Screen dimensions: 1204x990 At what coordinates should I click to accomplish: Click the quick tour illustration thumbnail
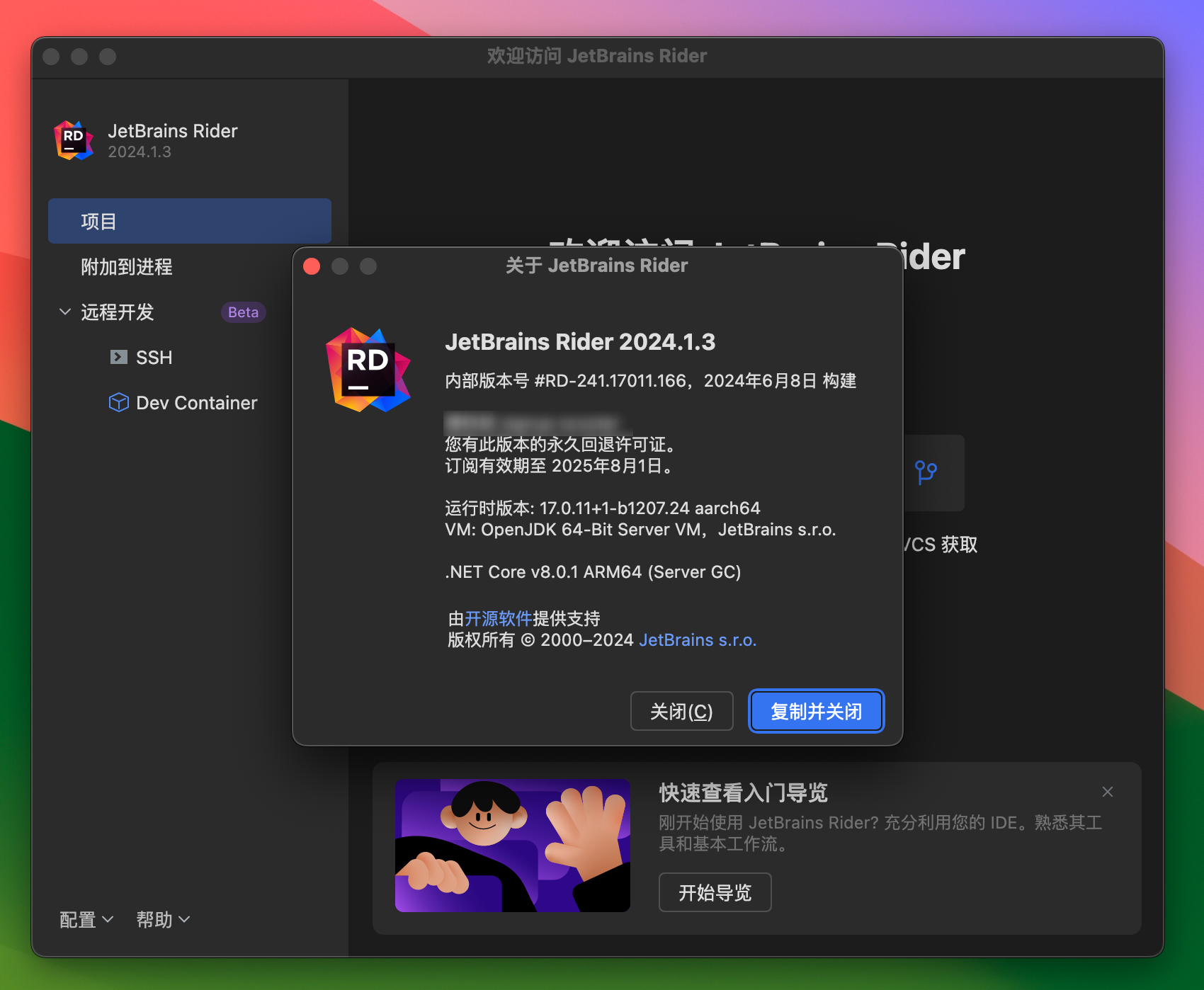tap(513, 846)
